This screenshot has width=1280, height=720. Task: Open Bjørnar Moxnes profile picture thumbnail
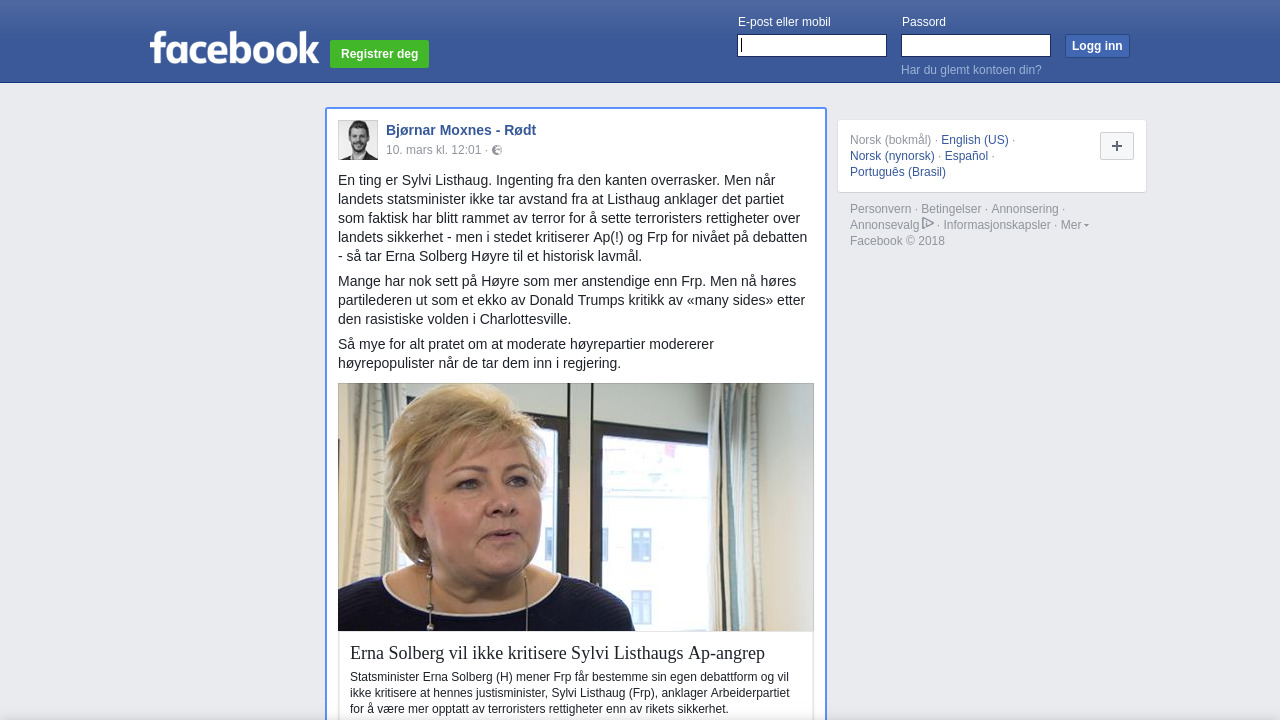pyautogui.click(x=358, y=140)
